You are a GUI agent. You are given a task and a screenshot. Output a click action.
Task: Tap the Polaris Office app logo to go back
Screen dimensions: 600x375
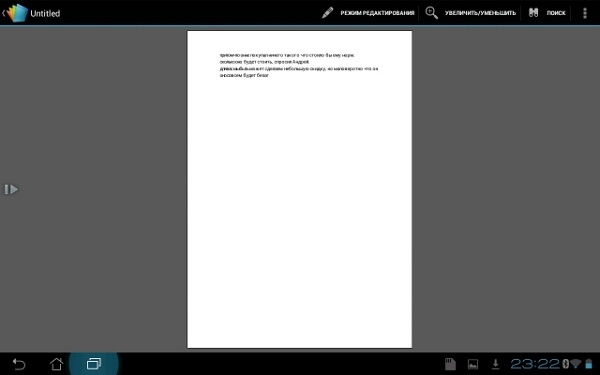[x=17, y=13]
